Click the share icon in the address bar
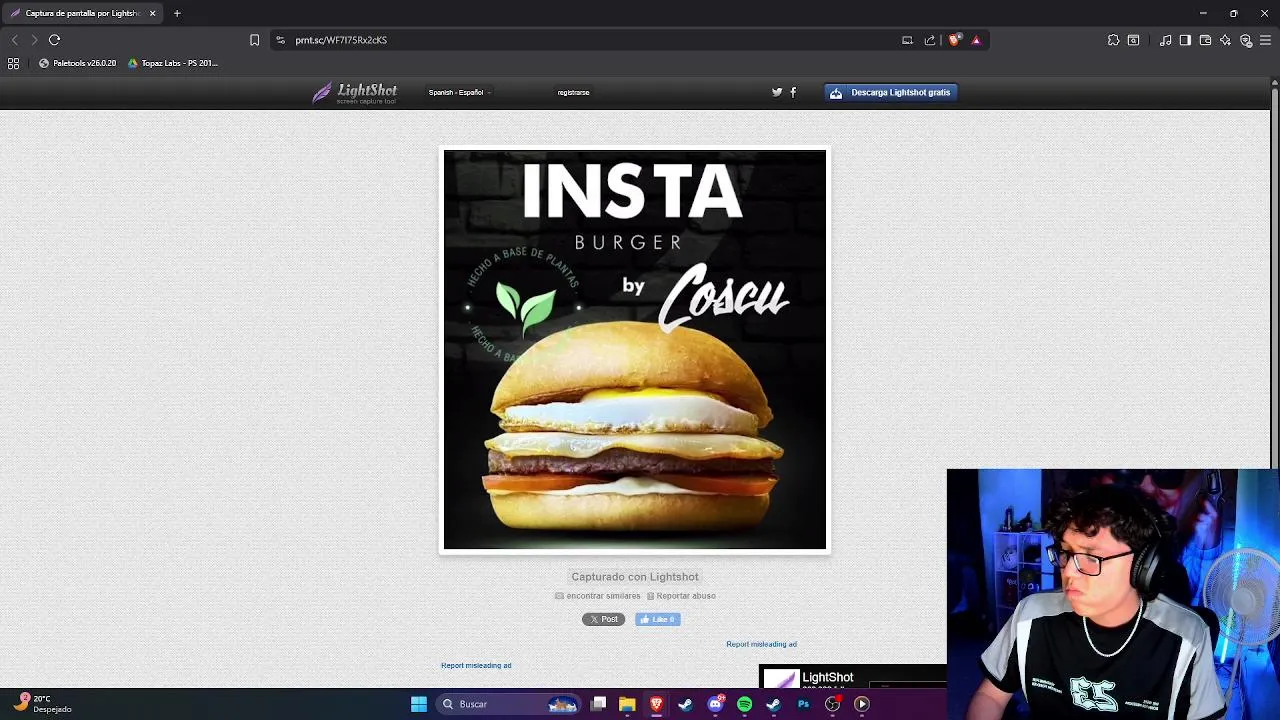Image resolution: width=1280 pixels, height=720 pixels. (x=930, y=40)
